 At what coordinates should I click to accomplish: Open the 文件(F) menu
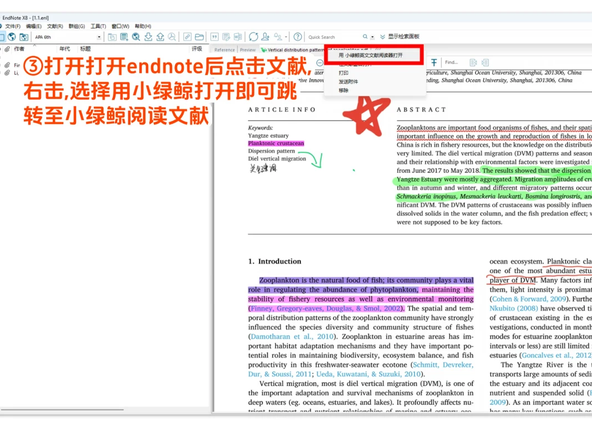pyautogui.click(x=12, y=26)
